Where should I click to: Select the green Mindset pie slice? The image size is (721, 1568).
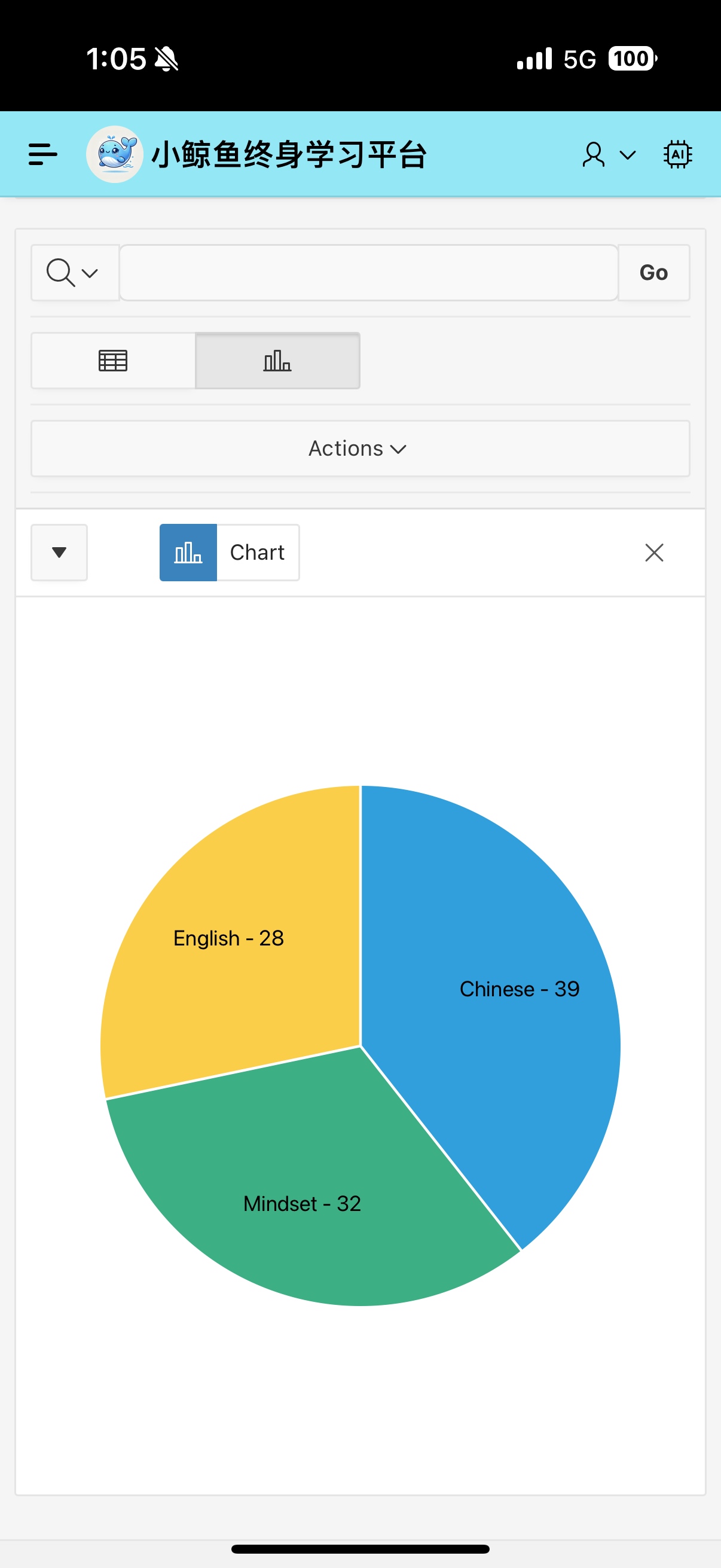[x=304, y=1187]
